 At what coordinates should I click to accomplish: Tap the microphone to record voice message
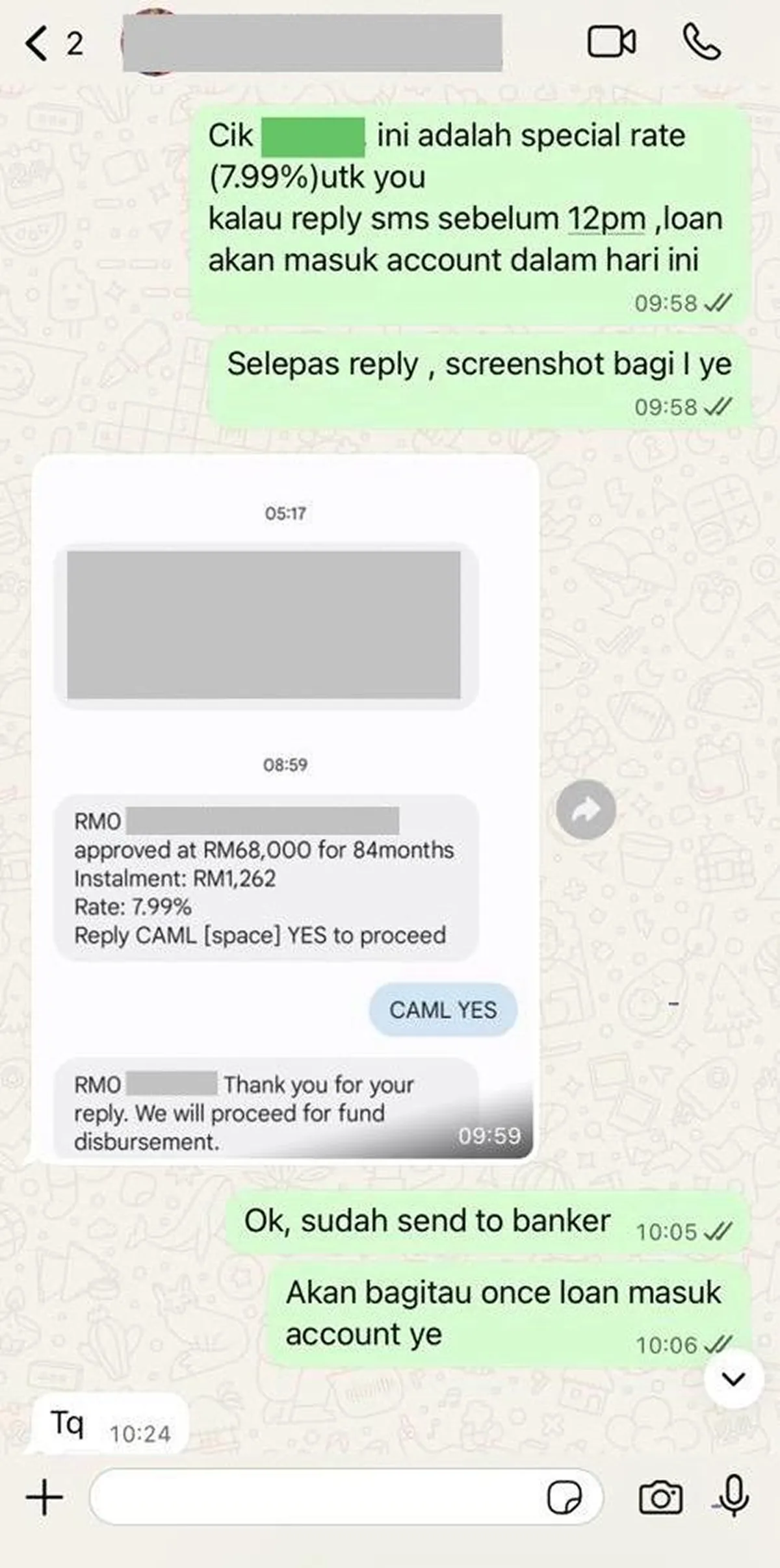tap(734, 1496)
